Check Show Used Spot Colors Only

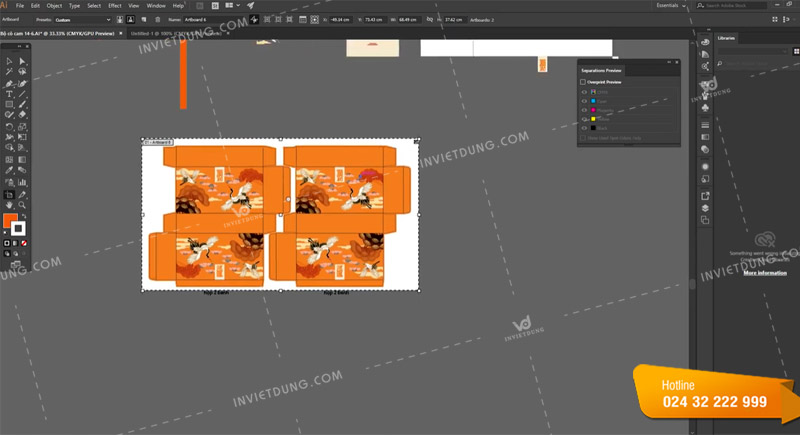(x=583, y=138)
